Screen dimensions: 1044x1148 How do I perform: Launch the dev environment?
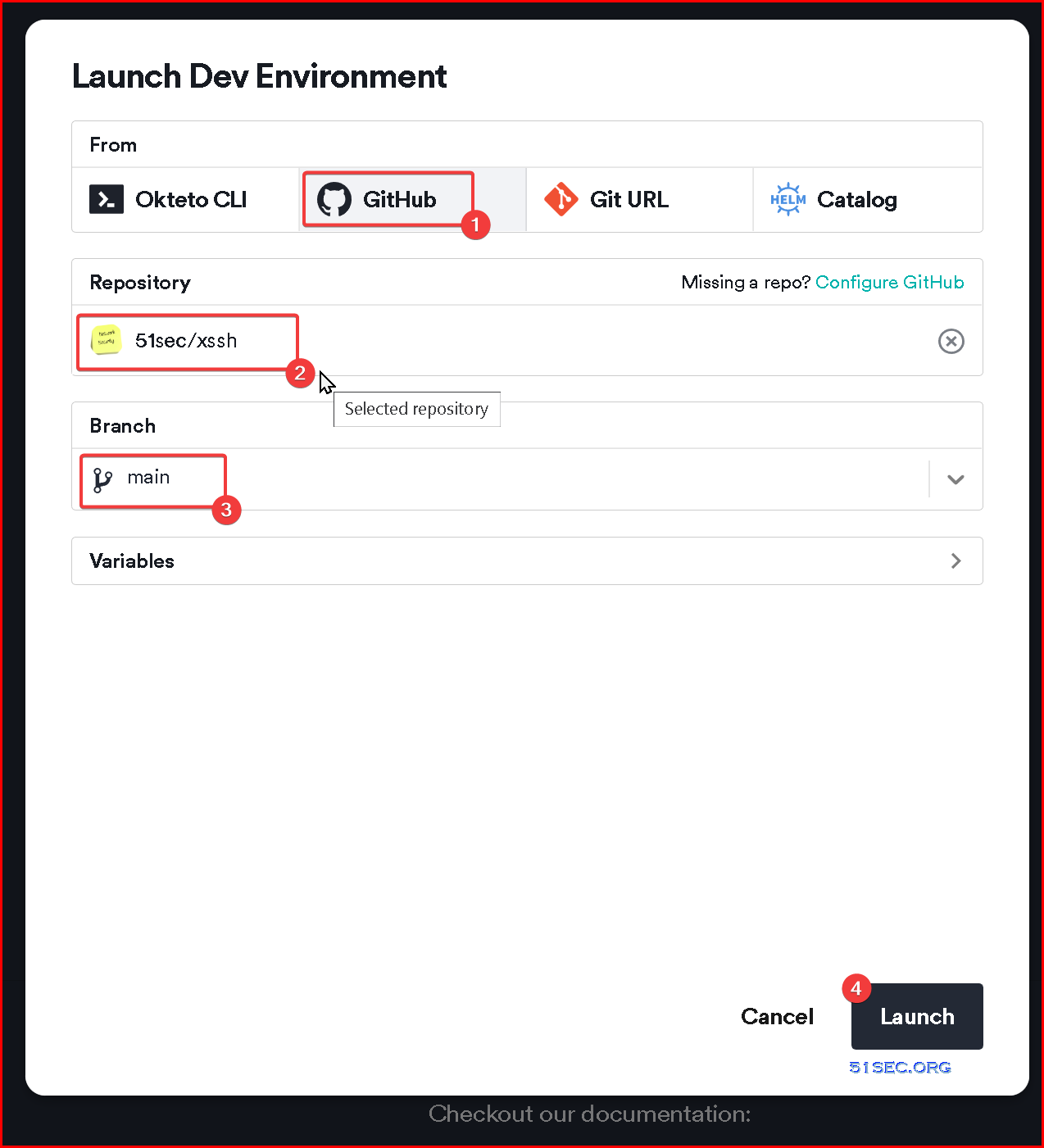coord(917,1017)
